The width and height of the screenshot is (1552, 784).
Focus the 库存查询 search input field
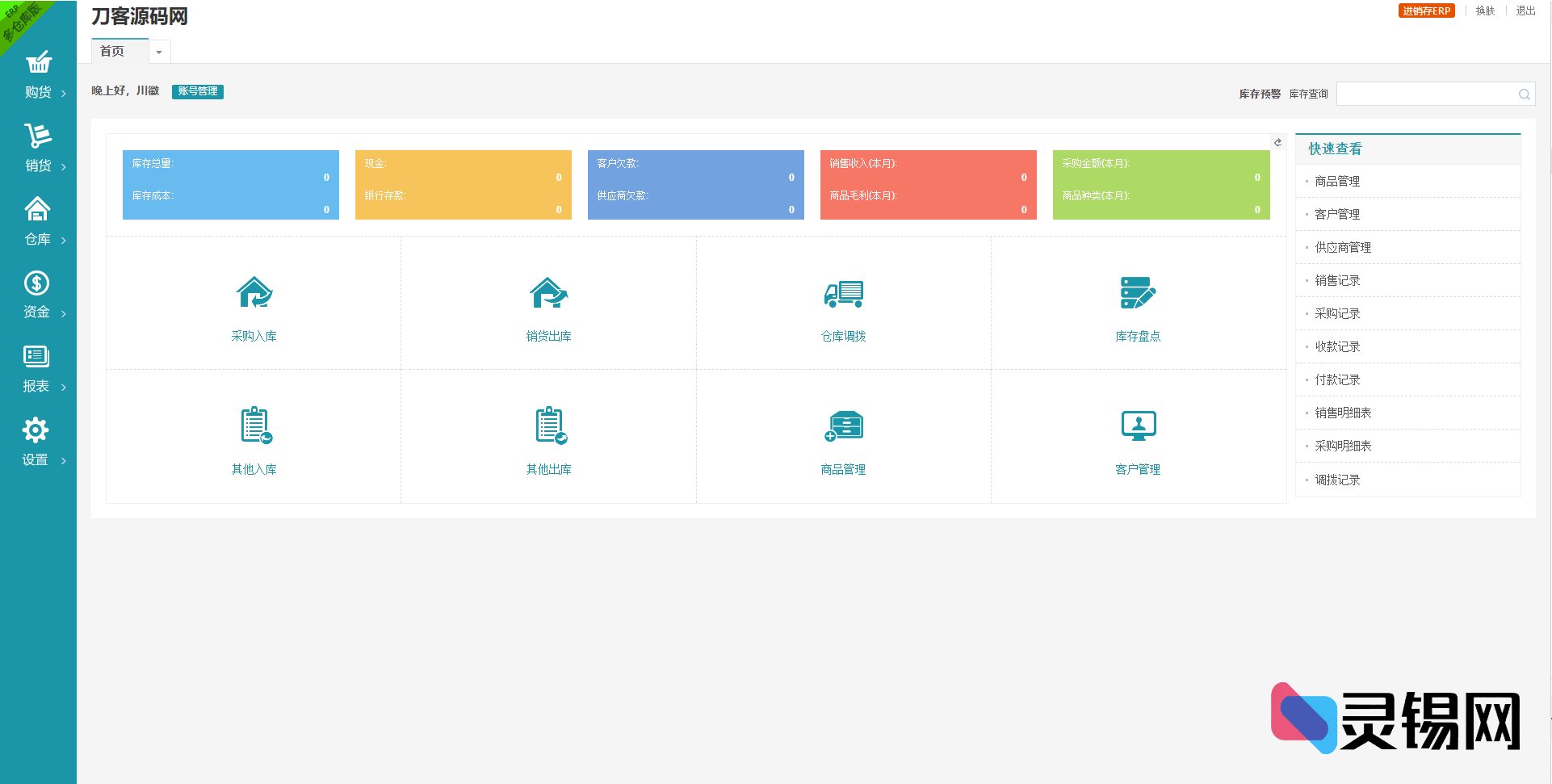pos(1426,94)
